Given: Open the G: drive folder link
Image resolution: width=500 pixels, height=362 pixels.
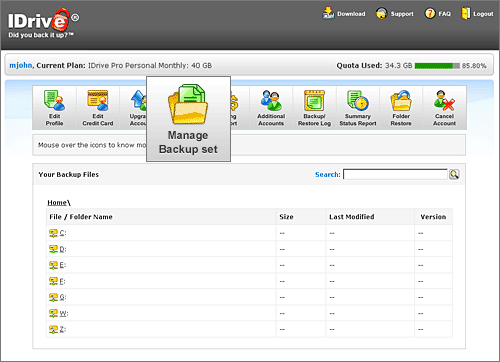Looking at the screenshot, I should [x=63, y=297].
